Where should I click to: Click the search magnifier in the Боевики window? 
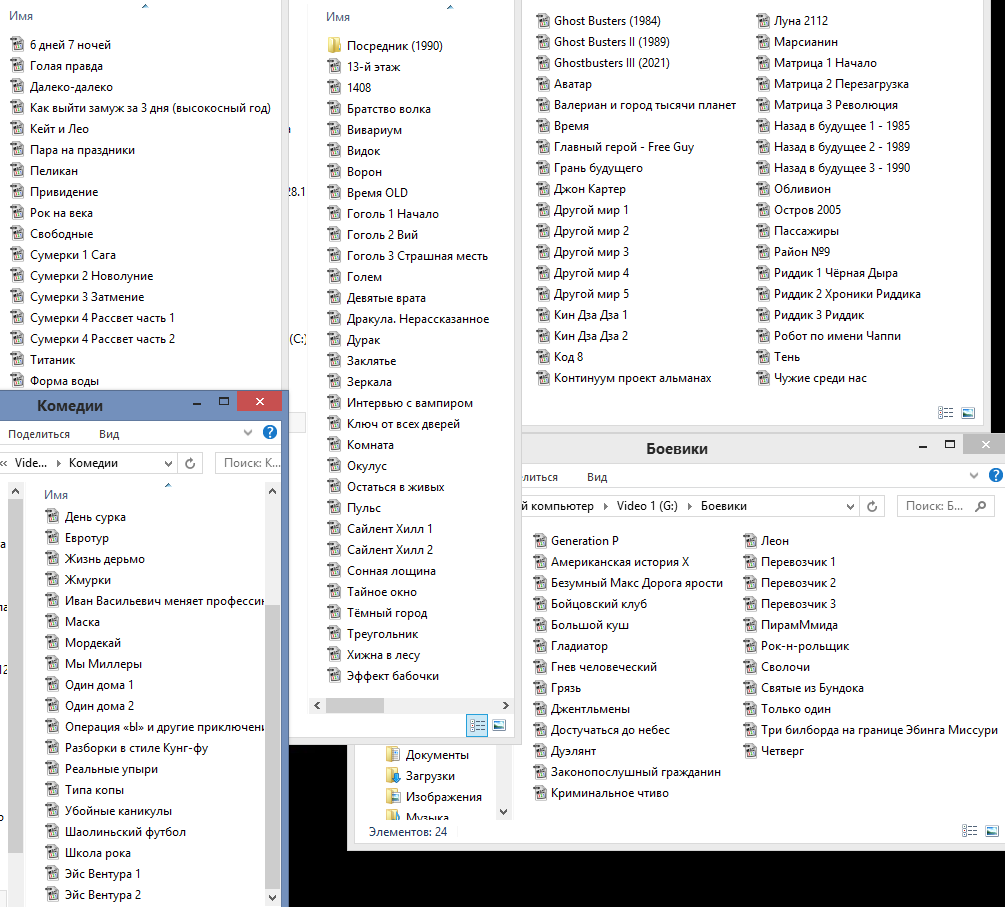[x=980, y=506]
